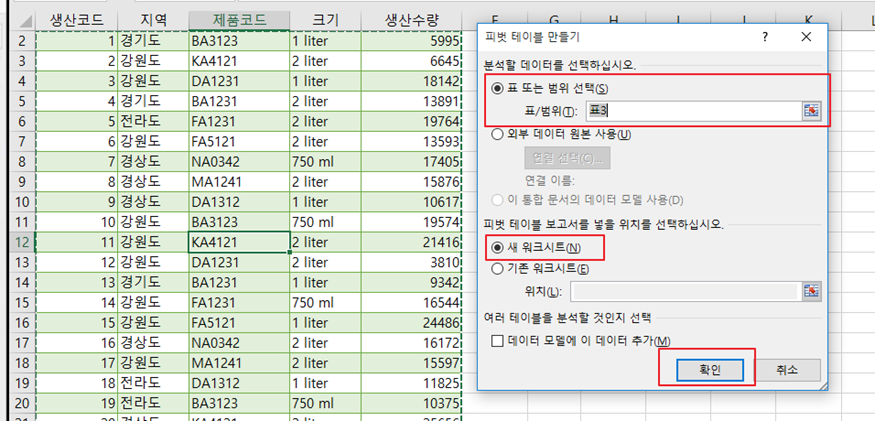Cancel with the 취소 button
This screenshot has height=421, width=875.
click(787, 370)
